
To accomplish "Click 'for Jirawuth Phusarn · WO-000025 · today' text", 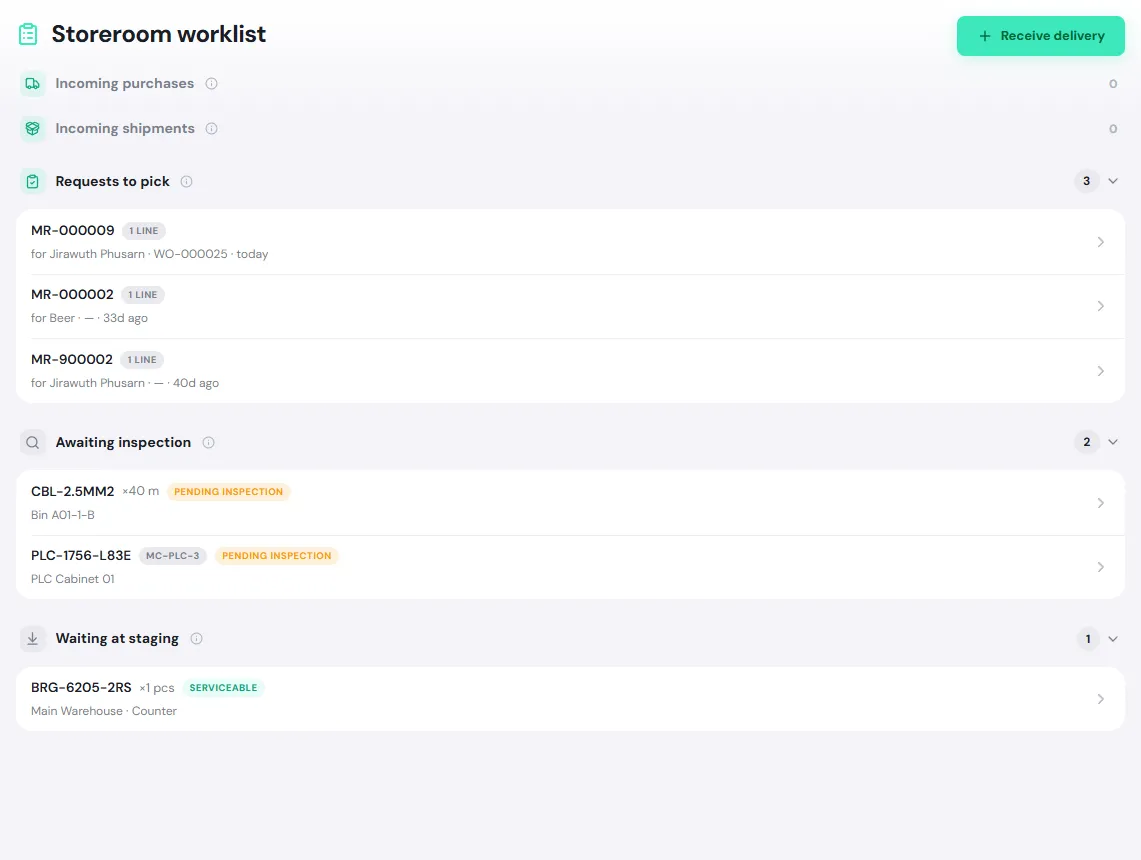I will pos(149,254).
